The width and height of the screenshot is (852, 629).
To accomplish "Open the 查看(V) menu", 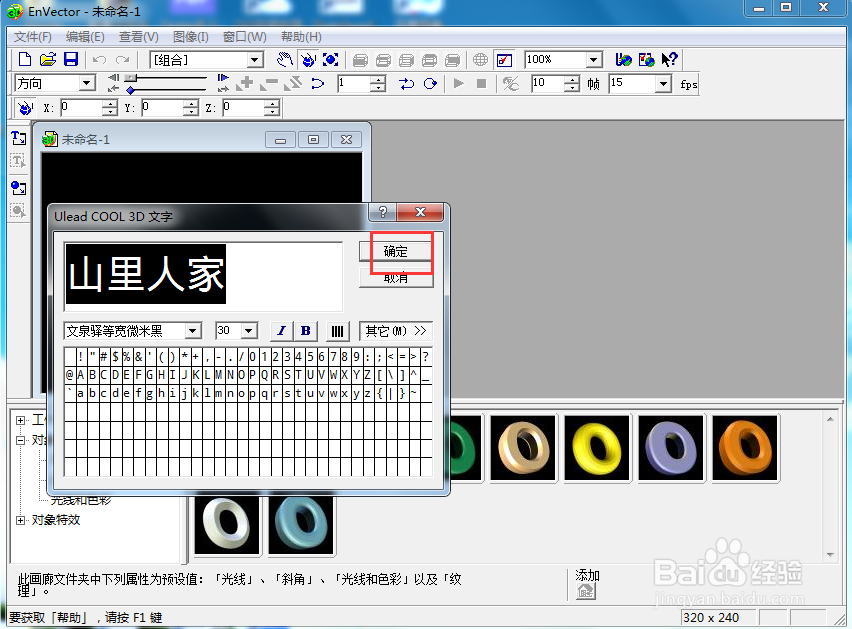I will pos(139,37).
